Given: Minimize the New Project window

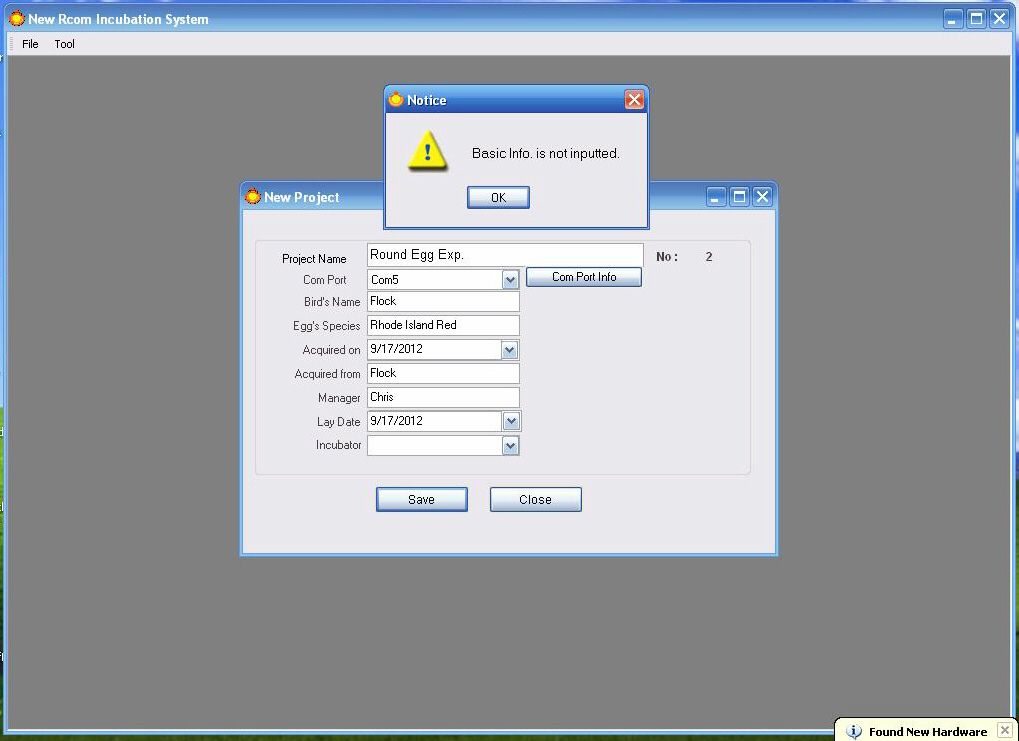Looking at the screenshot, I should click(x=716, y=197).
